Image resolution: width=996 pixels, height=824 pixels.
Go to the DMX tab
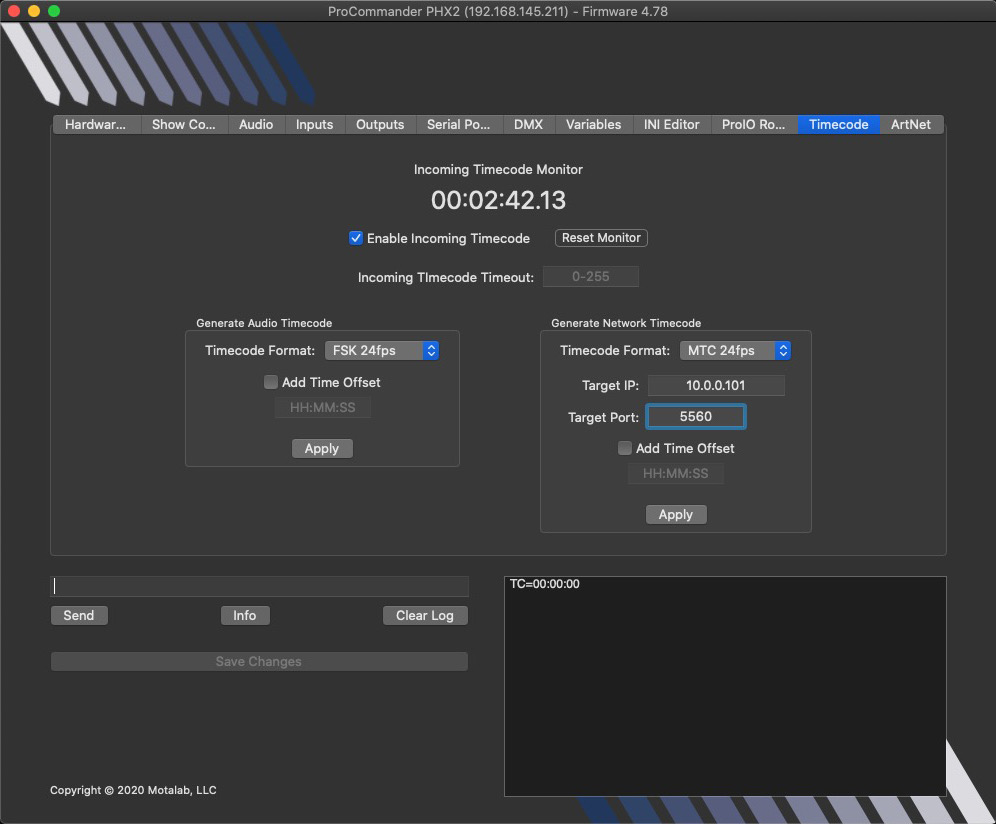click(528, 125)
